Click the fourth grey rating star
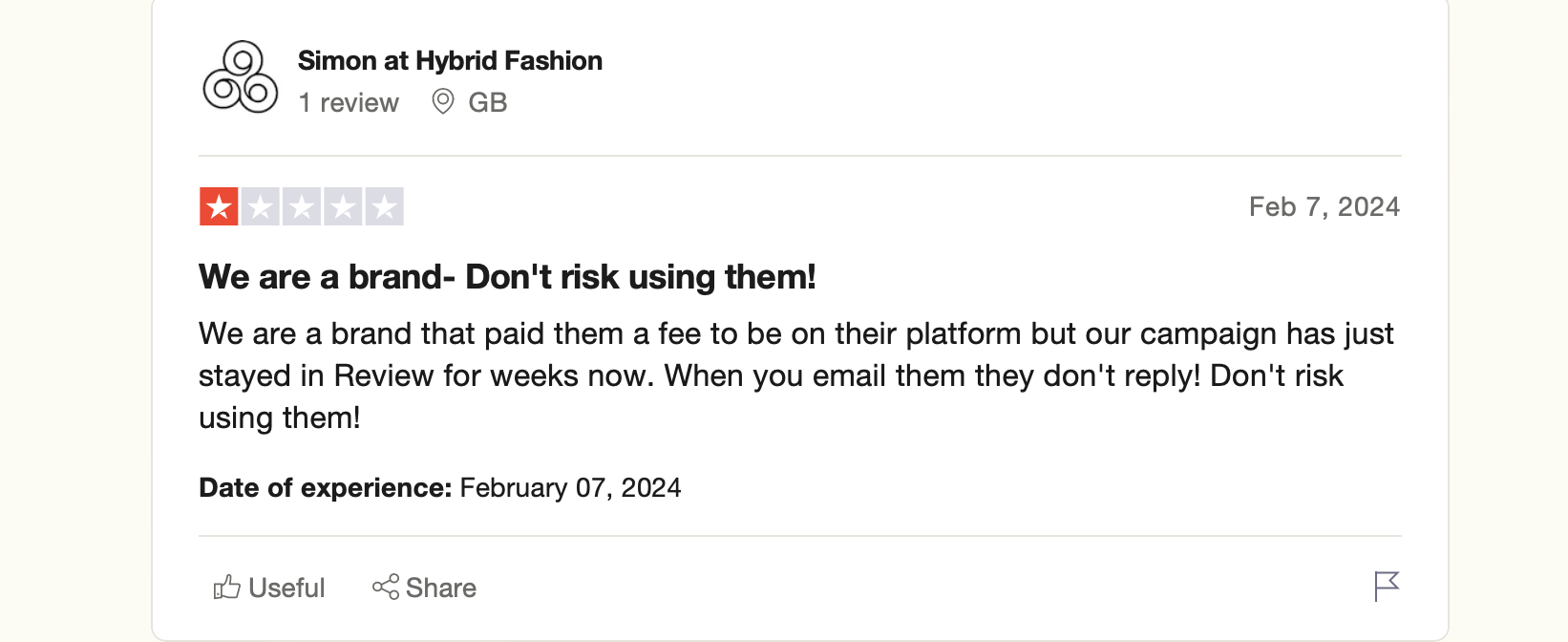1568x642 pixels. [343, 206]
